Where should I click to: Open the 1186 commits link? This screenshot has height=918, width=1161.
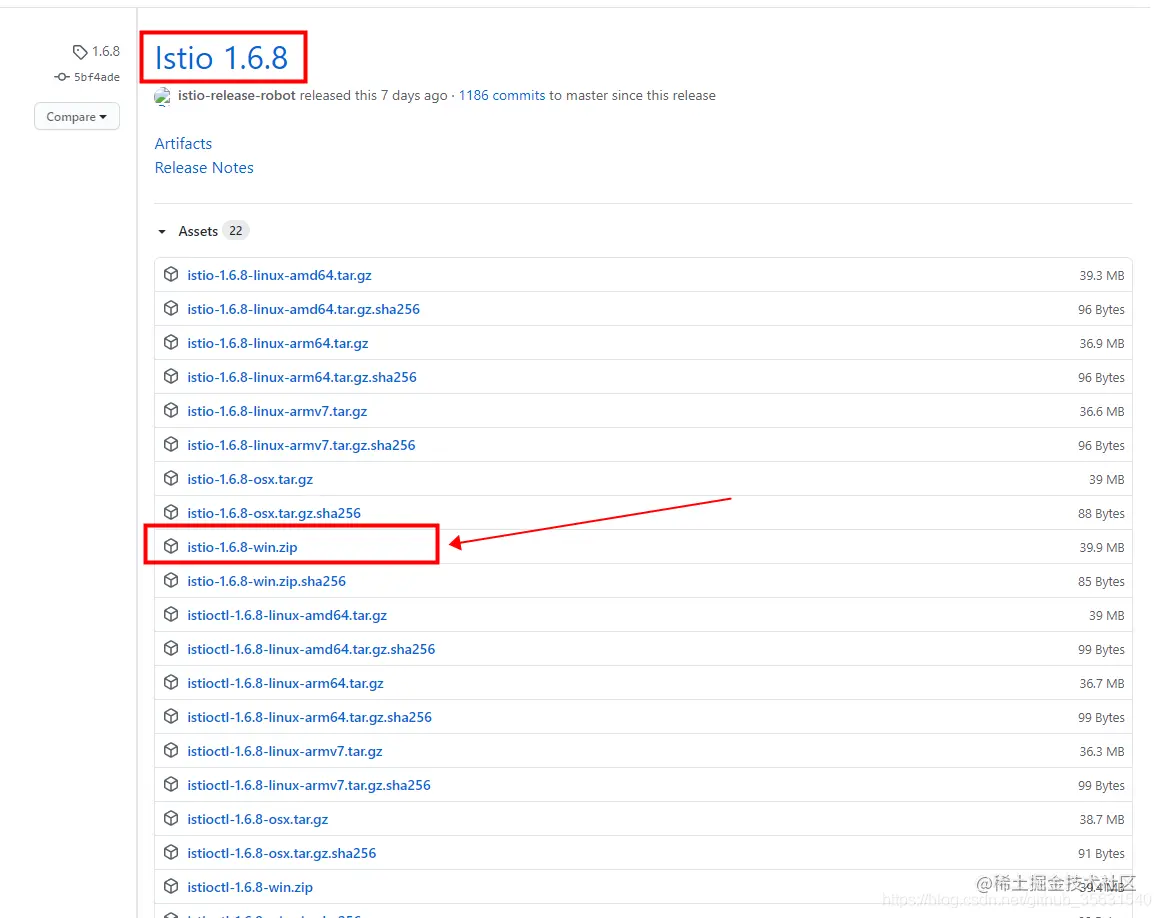[502, 96]
